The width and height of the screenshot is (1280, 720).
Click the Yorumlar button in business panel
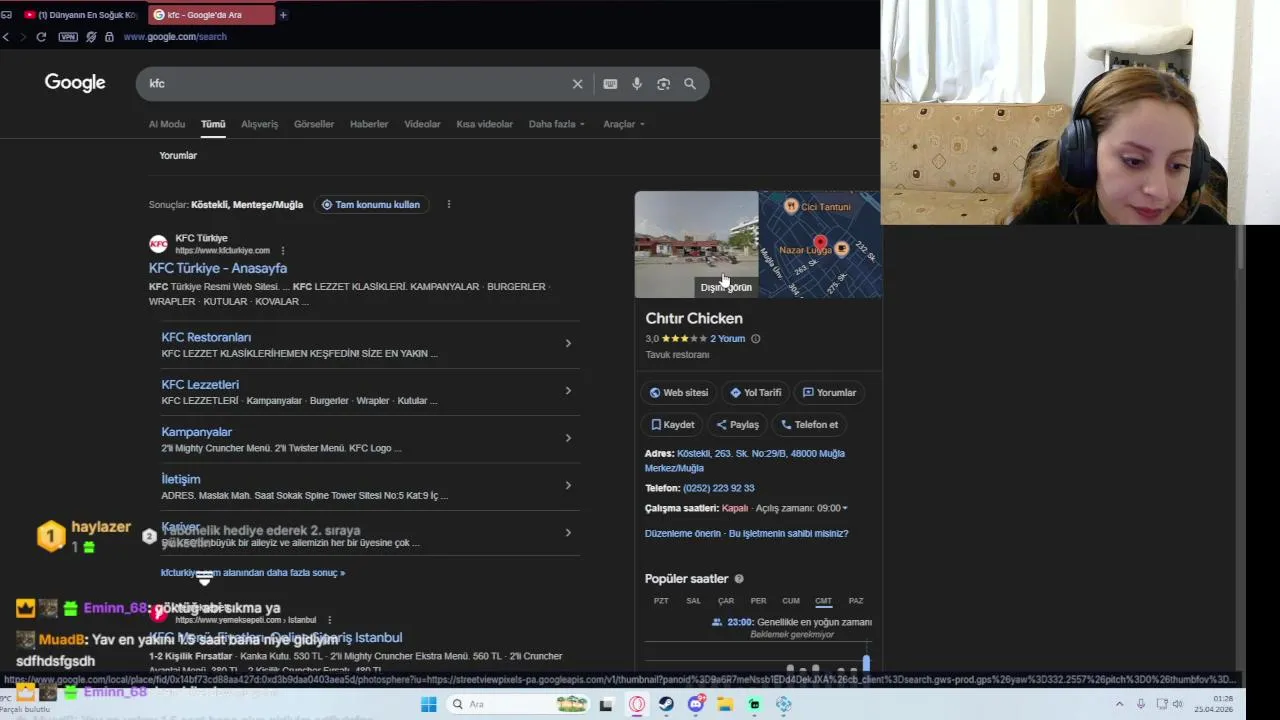point(830,393)
